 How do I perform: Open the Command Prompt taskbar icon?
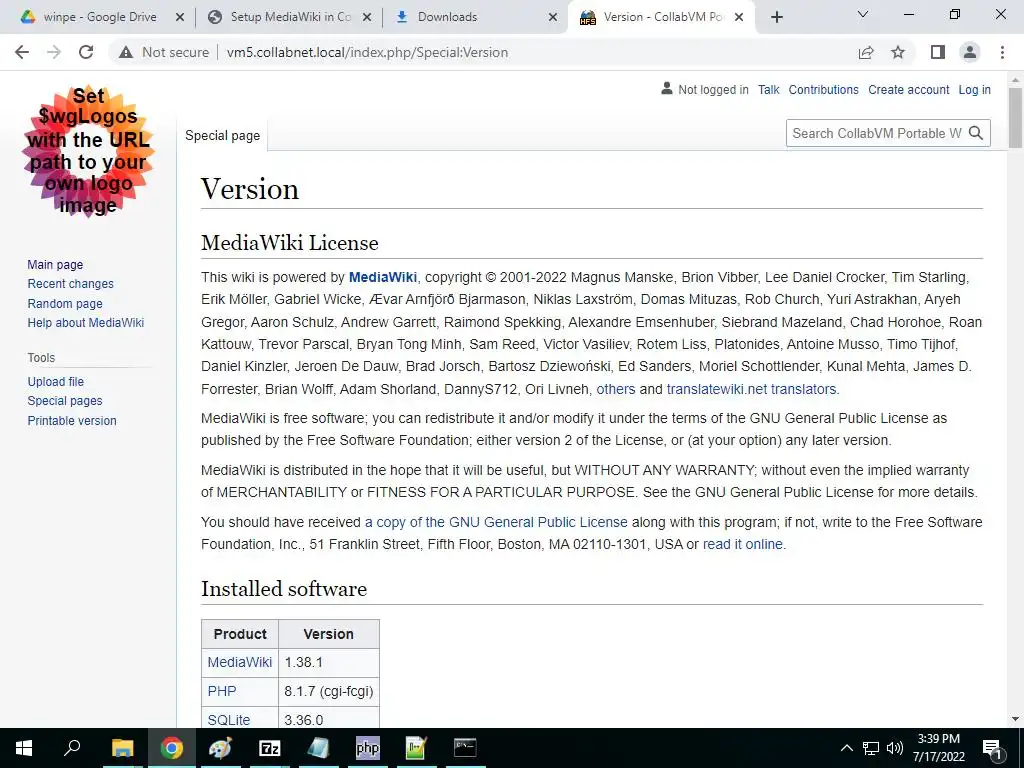(x=465, y=748)
